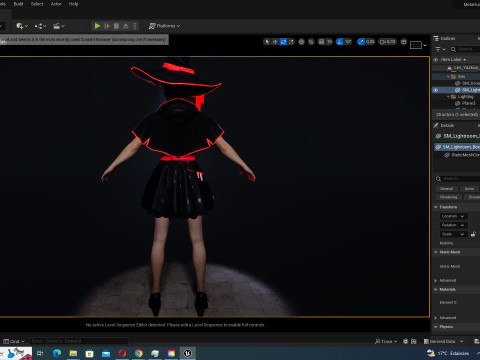Screen dimensions: 480x360
Task: Collapse the Lighting folder in Outliner
Action: [x=448, y=97]
